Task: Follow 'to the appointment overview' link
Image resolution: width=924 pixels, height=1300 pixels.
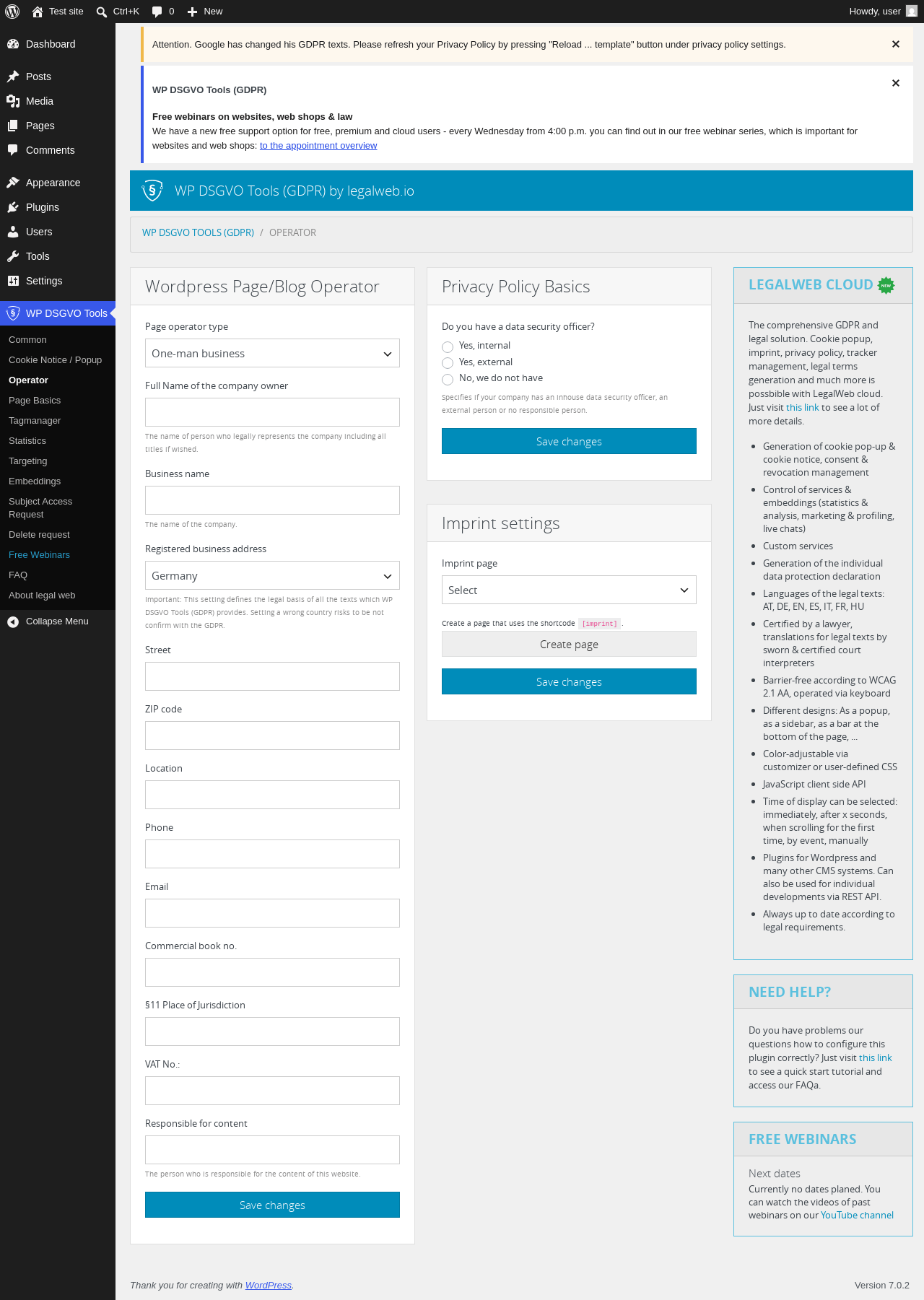Action: [318, 146]
